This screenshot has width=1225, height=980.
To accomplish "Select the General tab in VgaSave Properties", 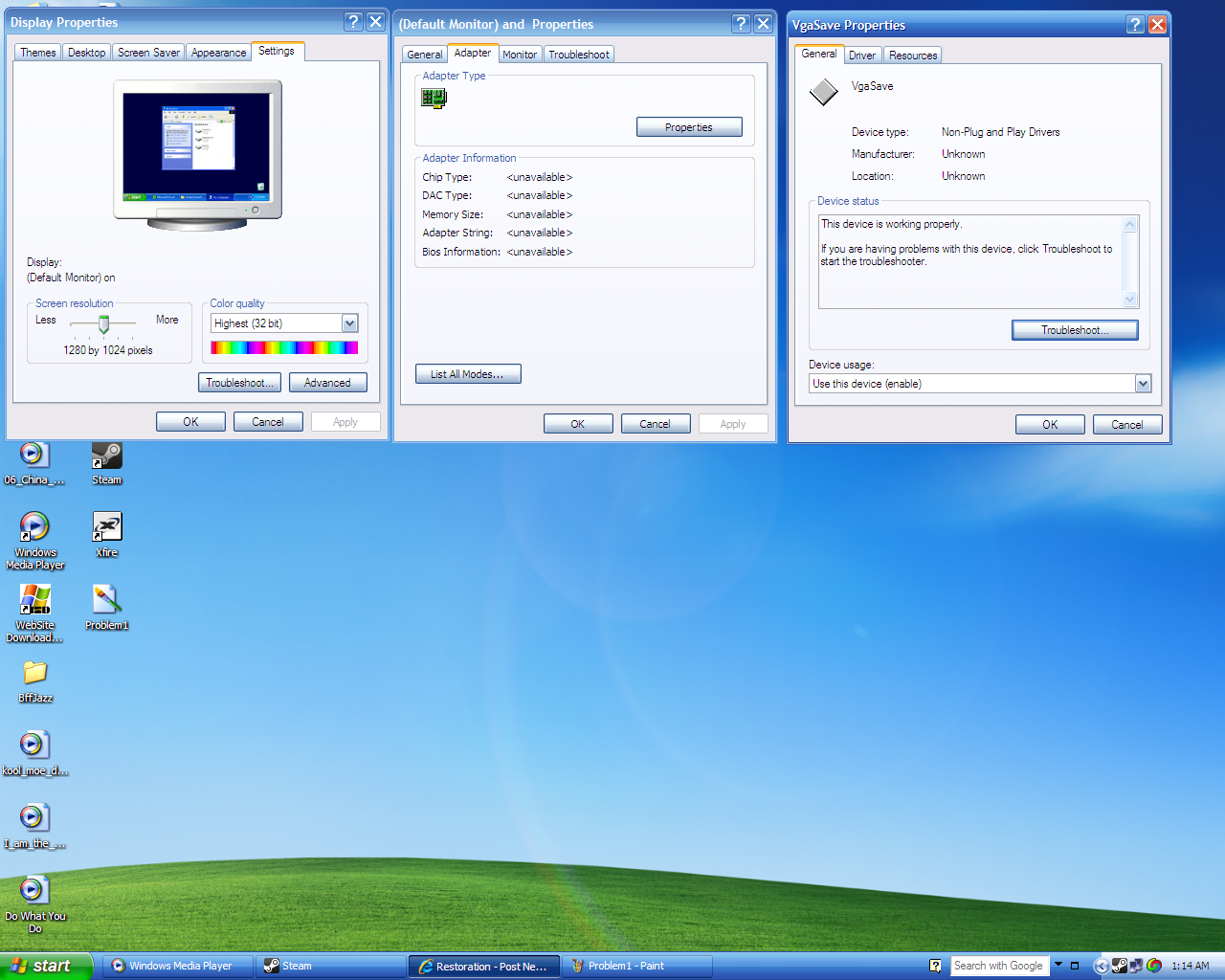I will pyautogui.click(x=819, y=55).
